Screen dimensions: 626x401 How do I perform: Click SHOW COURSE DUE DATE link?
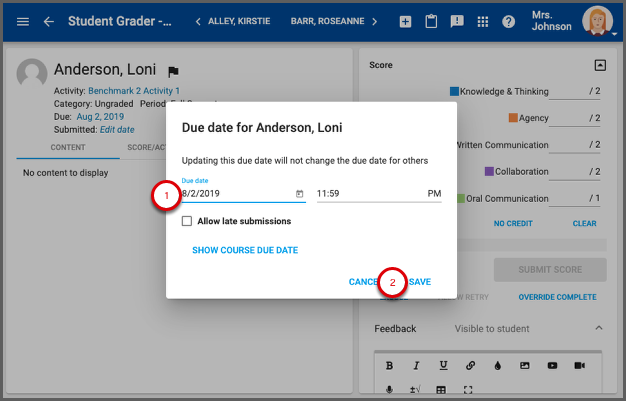[x=245, y=250]
